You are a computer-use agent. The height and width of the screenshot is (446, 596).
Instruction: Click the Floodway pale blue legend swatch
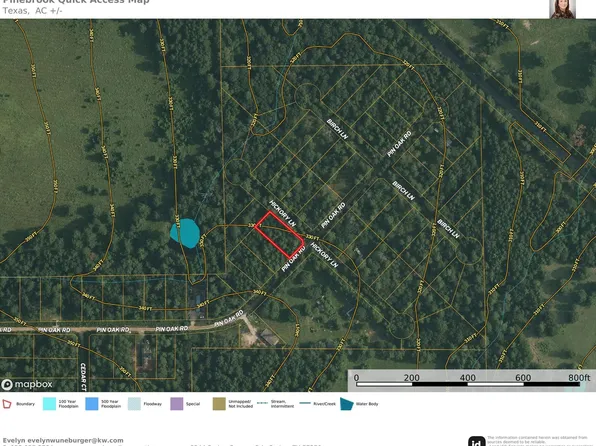[134, 404]
